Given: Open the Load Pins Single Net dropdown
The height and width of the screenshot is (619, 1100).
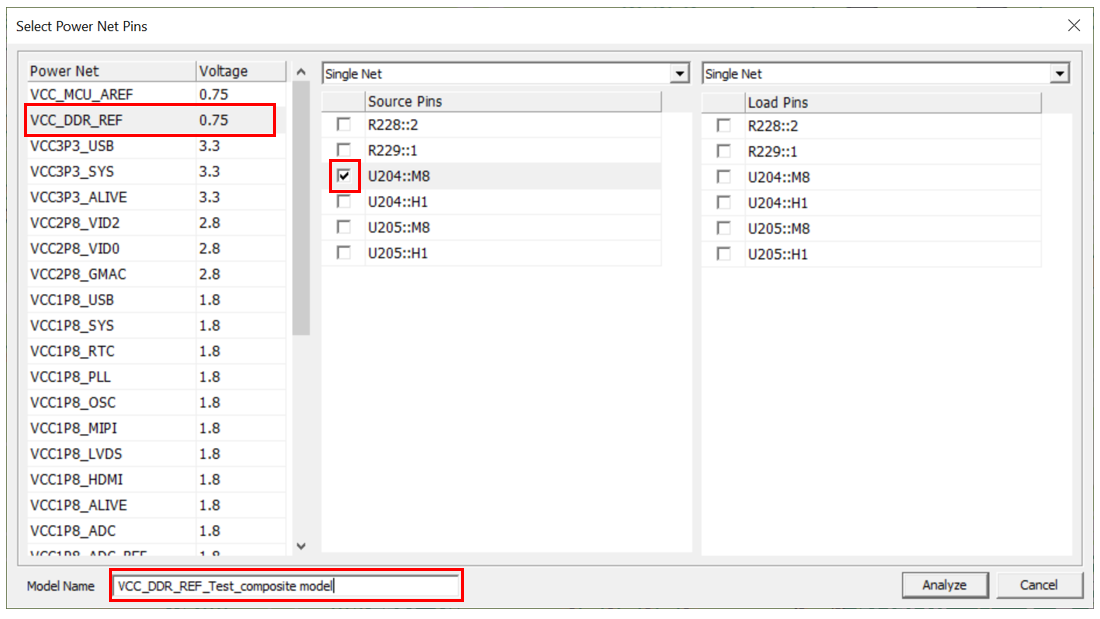Looking at the screenshot, I should point(1060,74).
